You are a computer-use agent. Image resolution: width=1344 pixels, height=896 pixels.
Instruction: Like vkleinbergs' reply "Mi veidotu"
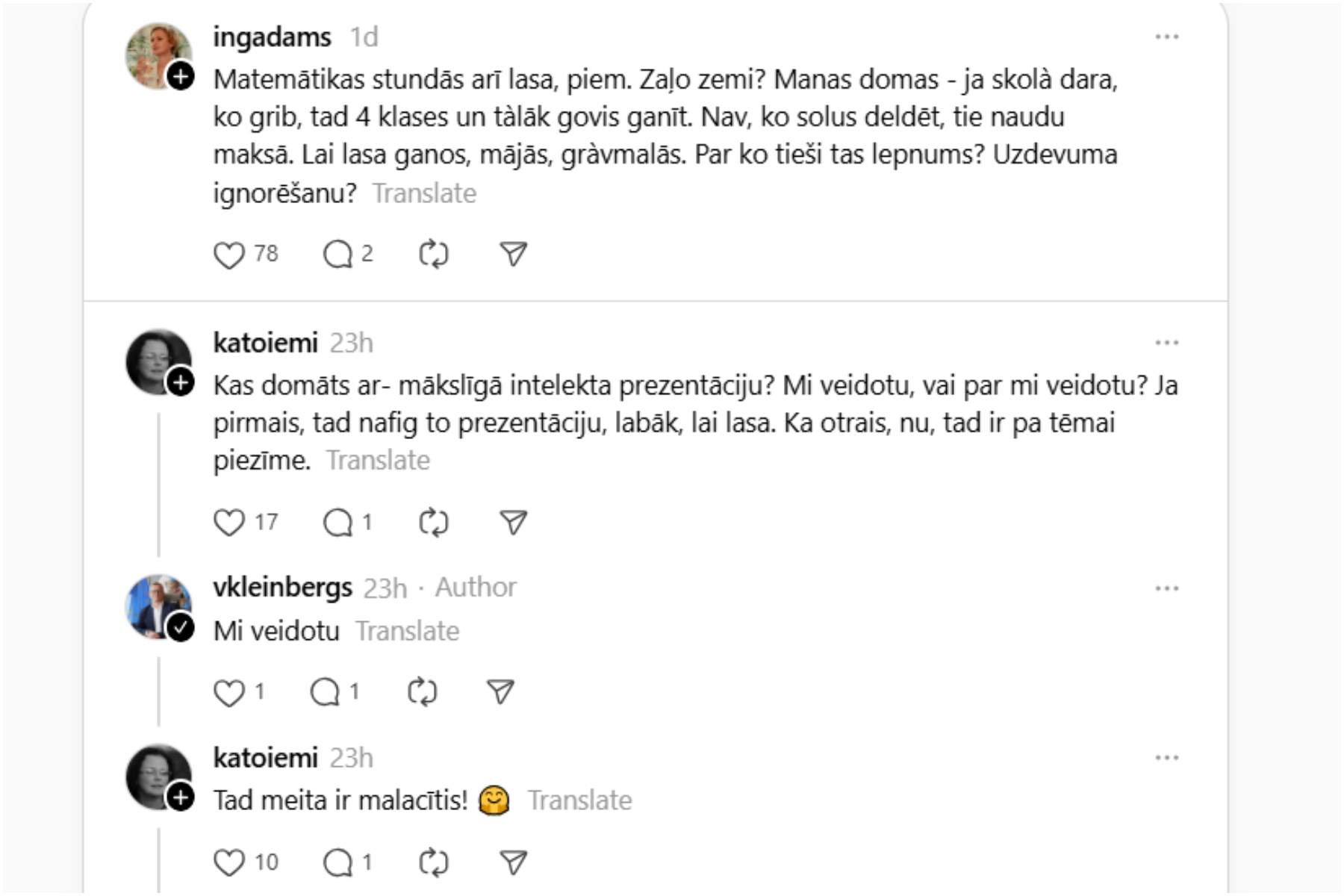(x=228, y=693)
